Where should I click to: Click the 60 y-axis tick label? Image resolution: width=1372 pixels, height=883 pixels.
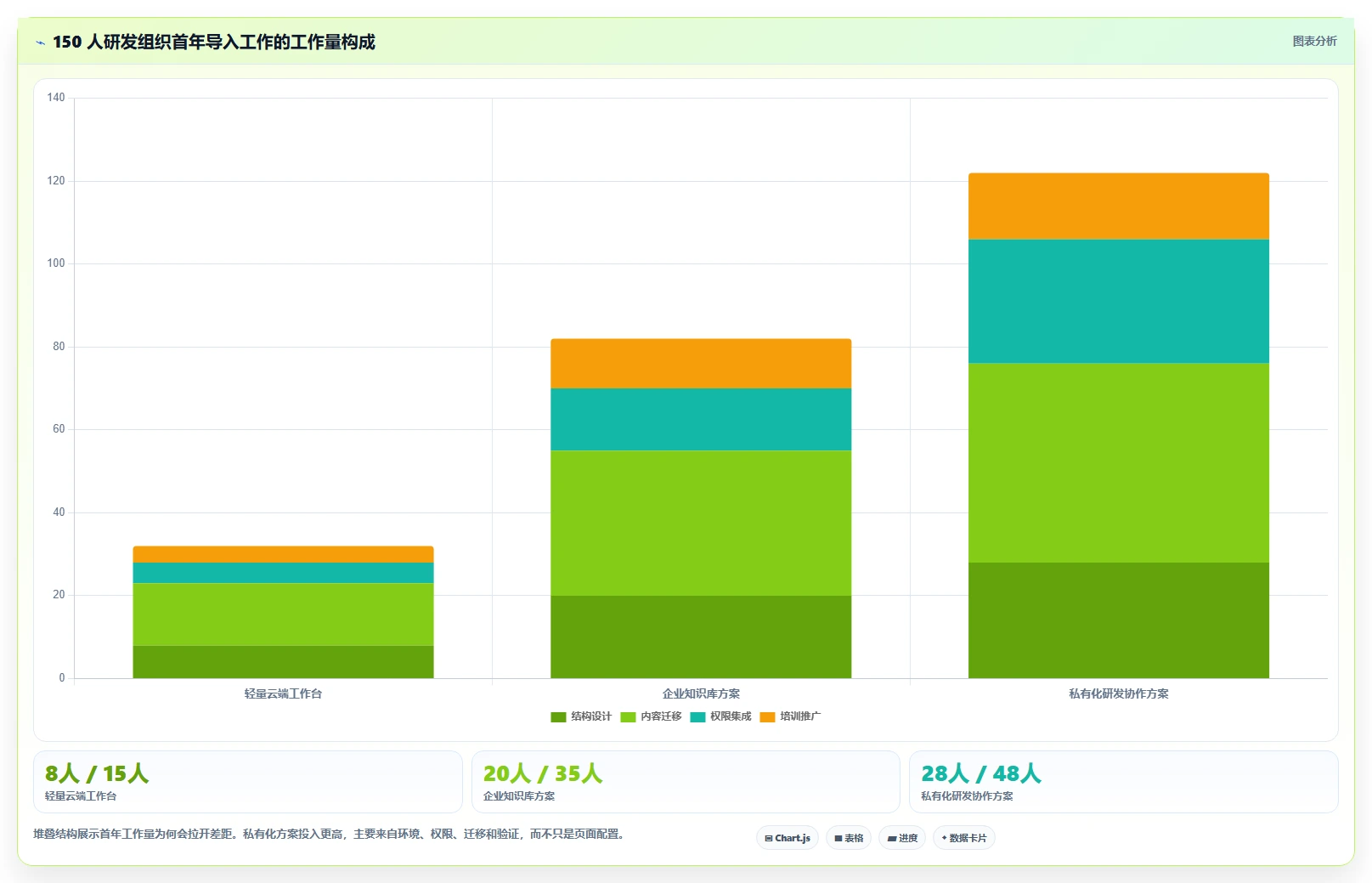(59, 429)
